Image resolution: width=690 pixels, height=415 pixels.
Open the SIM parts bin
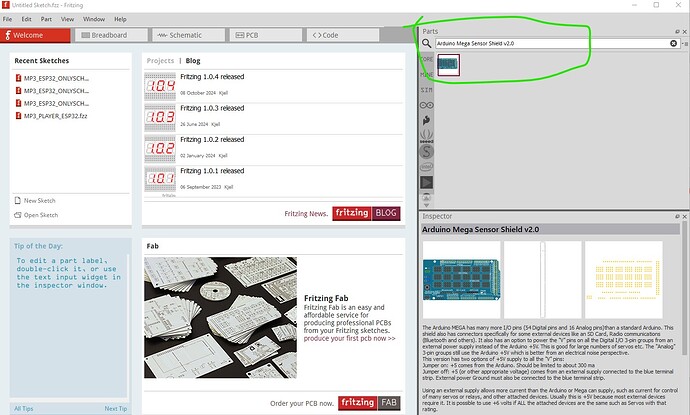426,90
